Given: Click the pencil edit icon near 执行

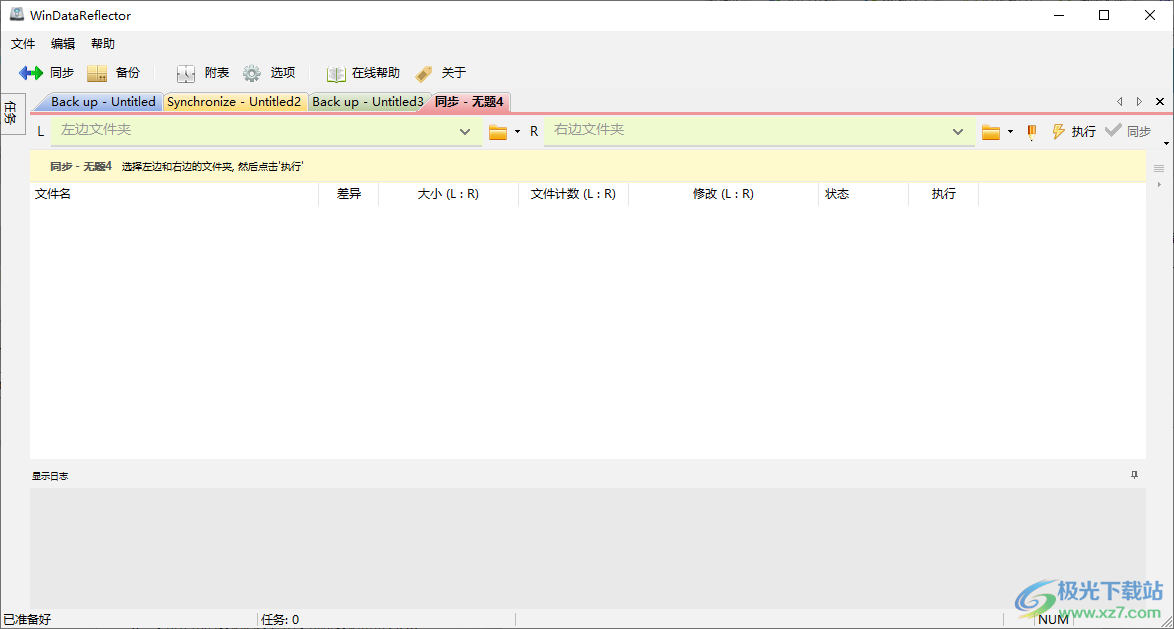Looking at the screenshot, I should click(1031, 131).
